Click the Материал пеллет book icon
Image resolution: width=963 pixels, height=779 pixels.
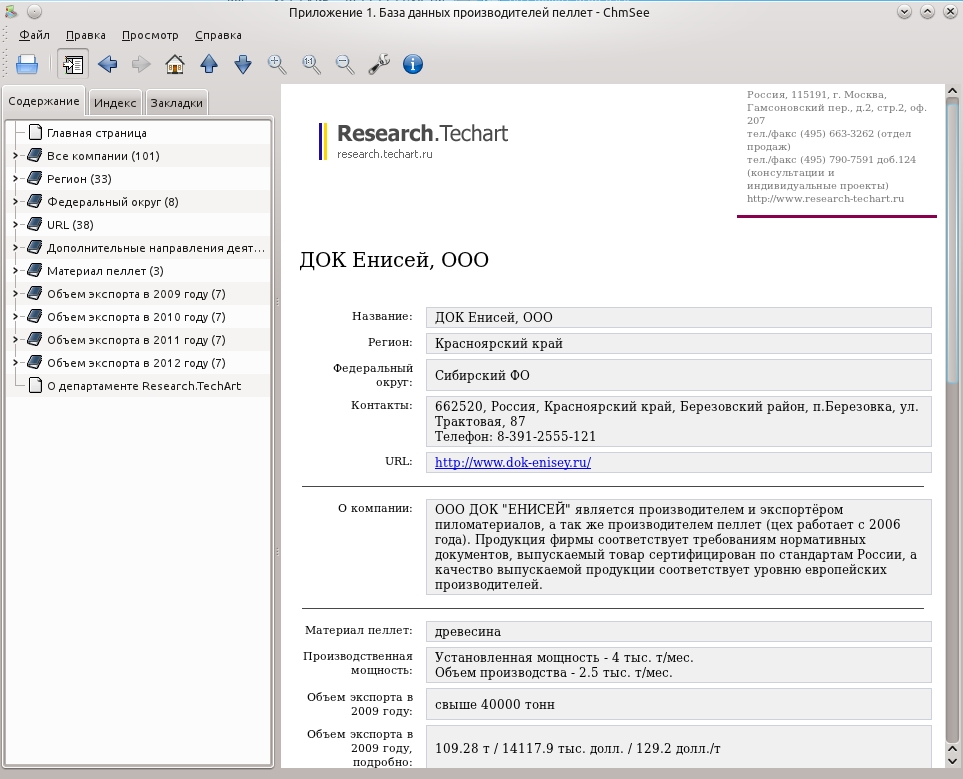(35, 271)
